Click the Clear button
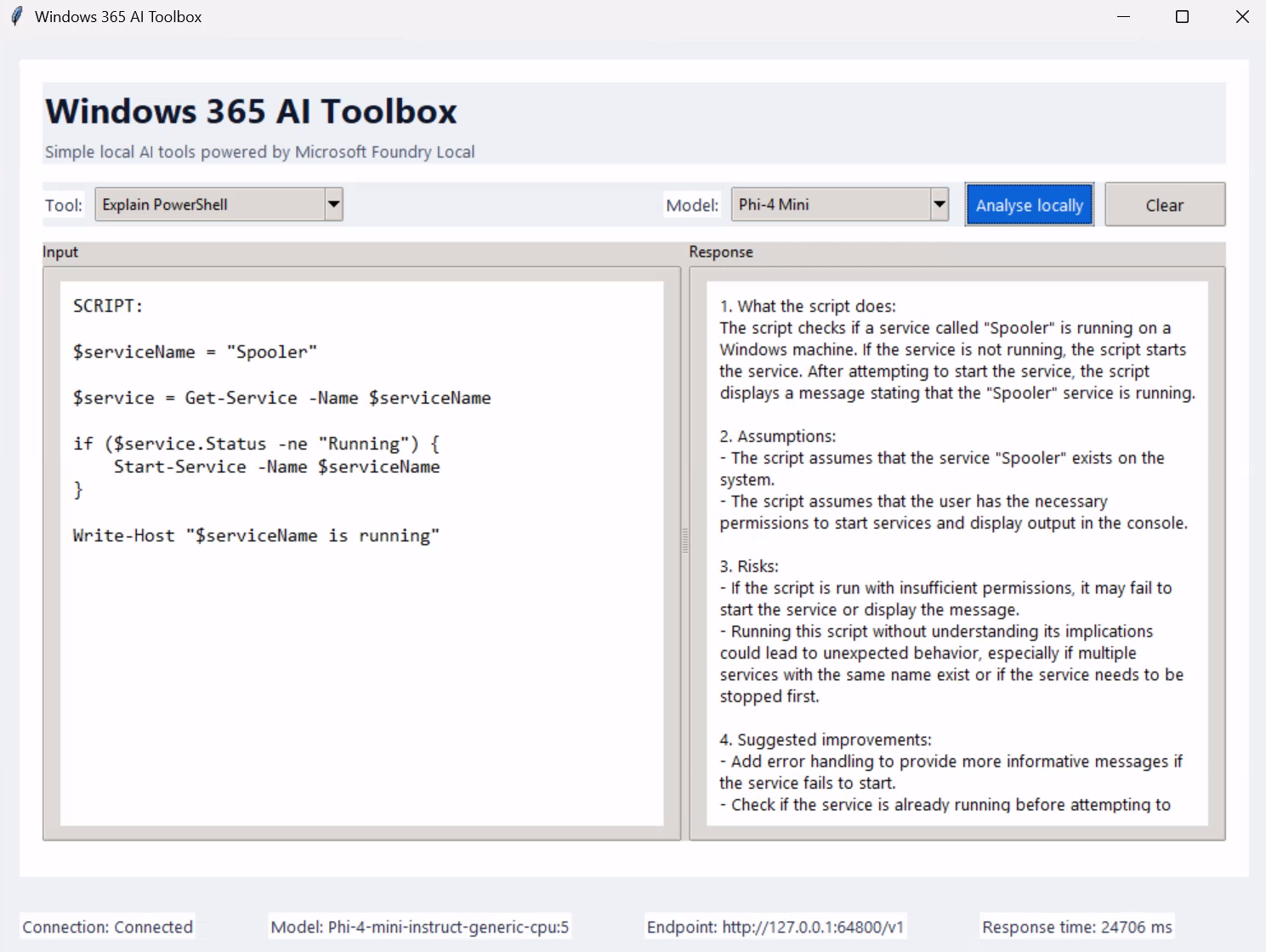The width and height of the screenshot is (1266, 952). pyautogui.click(x=1165, y=205)
